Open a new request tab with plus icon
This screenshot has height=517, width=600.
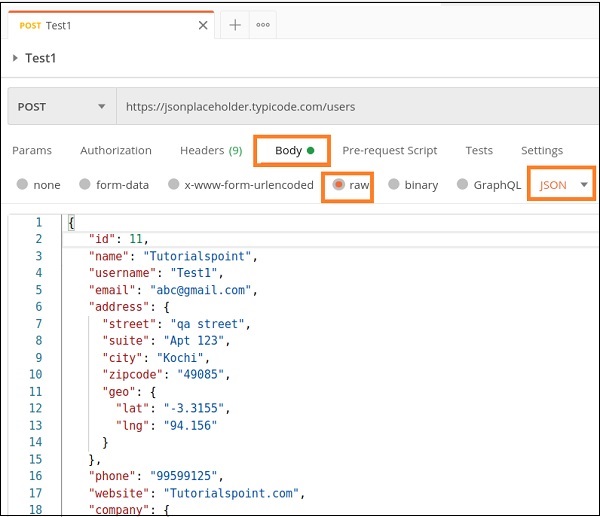click(x=235, y=26)
